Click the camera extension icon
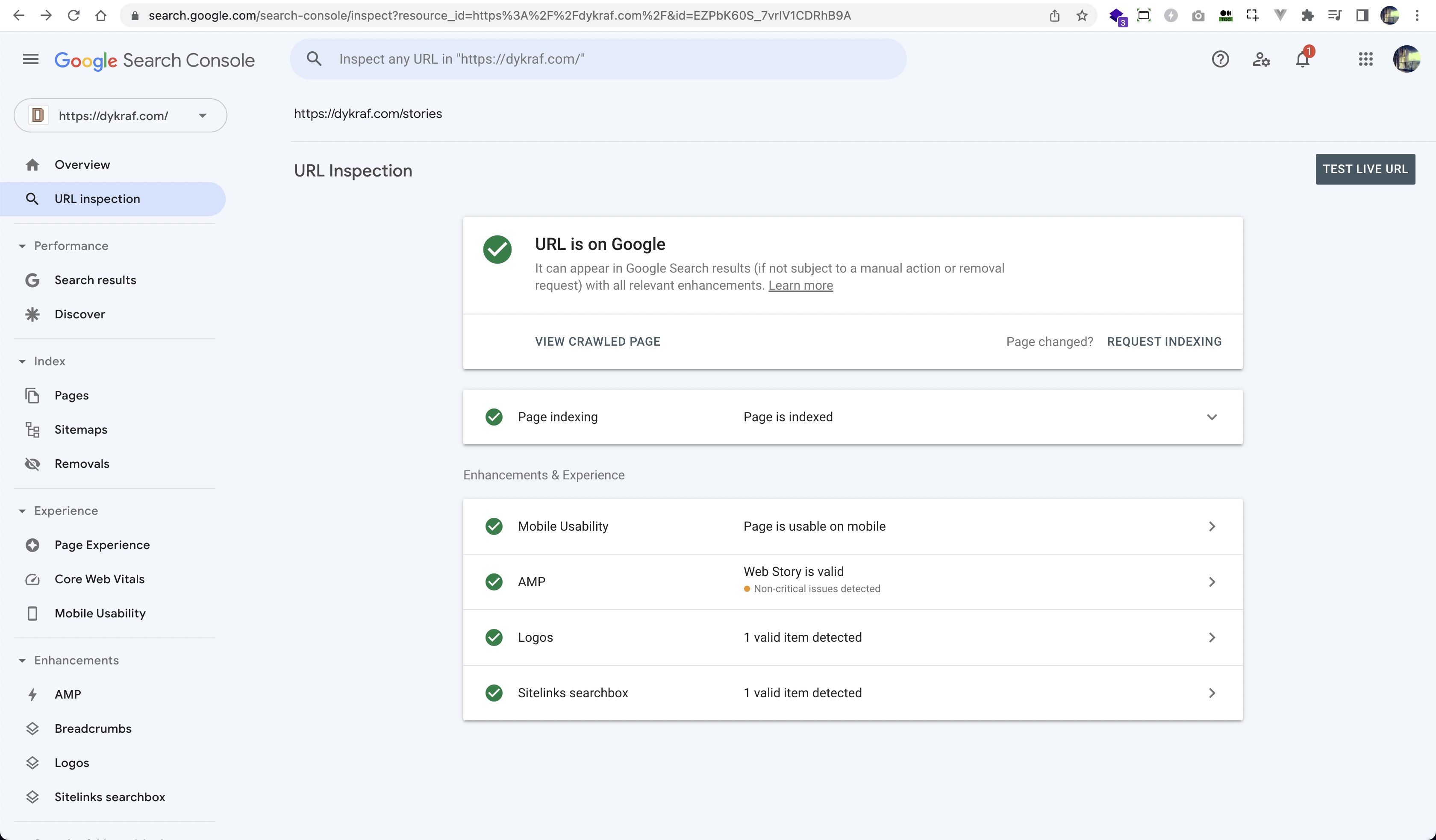Viewport: 1436px width, 840px height. (1198, 15)
